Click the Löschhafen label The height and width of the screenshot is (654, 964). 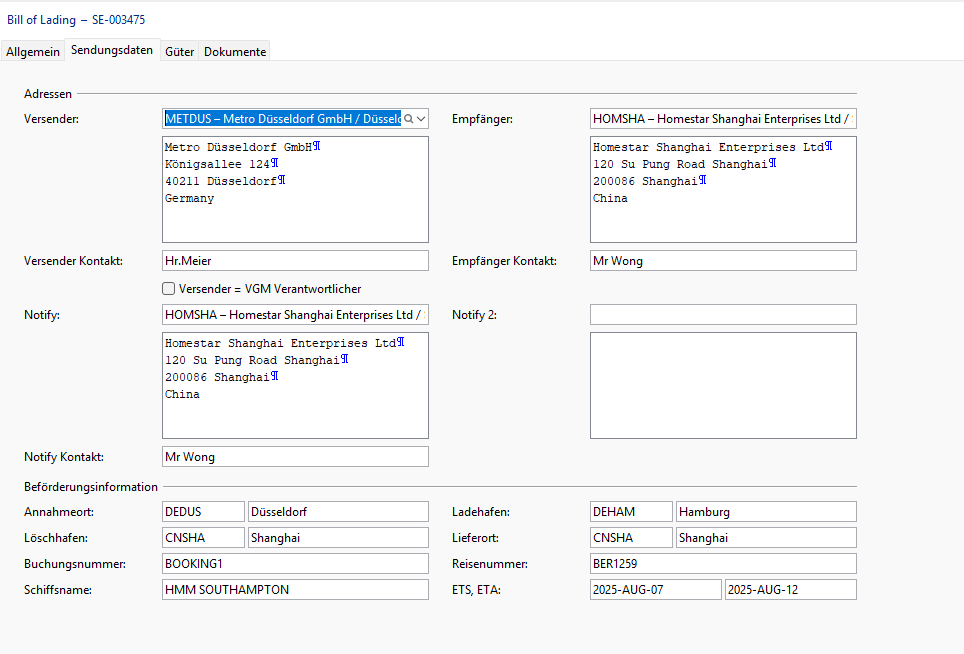[x=56, y=538]
